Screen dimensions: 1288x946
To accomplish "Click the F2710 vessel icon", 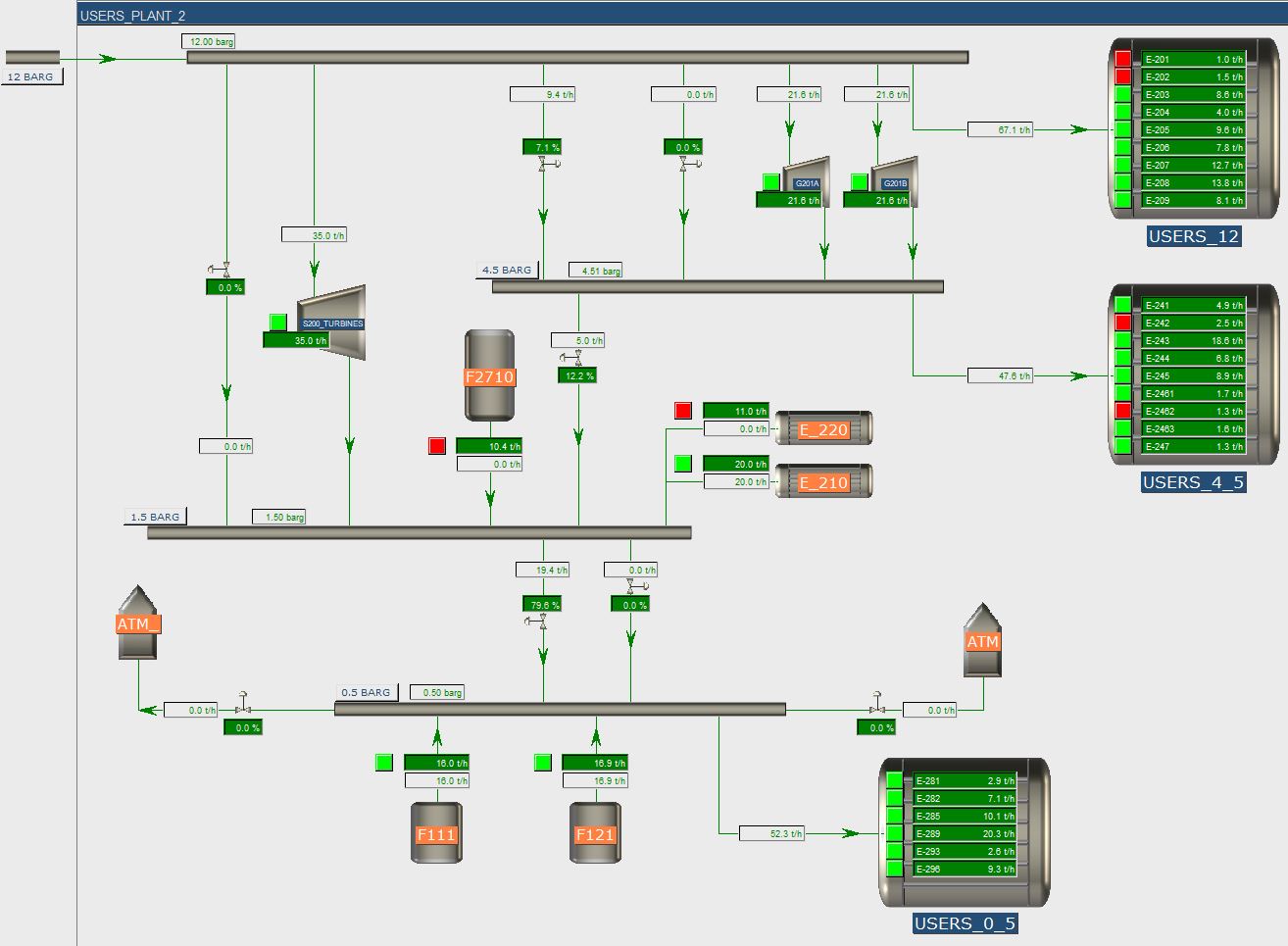I will point(489,375).
